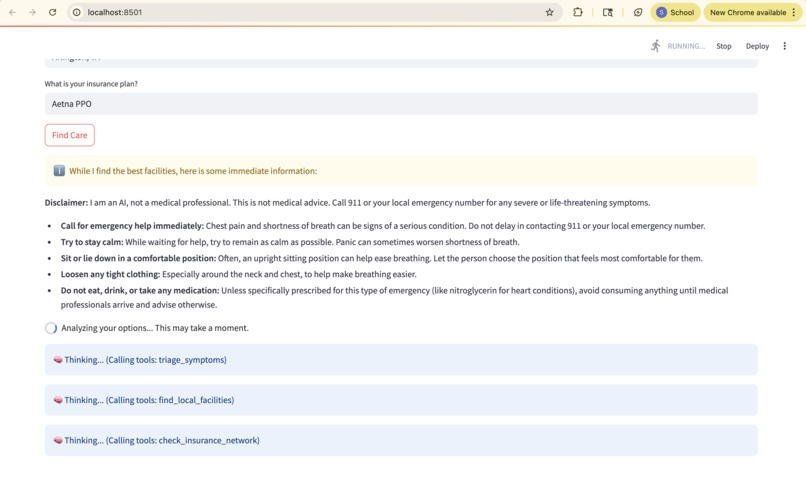Click 'Sit or lie down in a comfortable position:' bullet
Screen dimensions: 806x480
[138, 258]
